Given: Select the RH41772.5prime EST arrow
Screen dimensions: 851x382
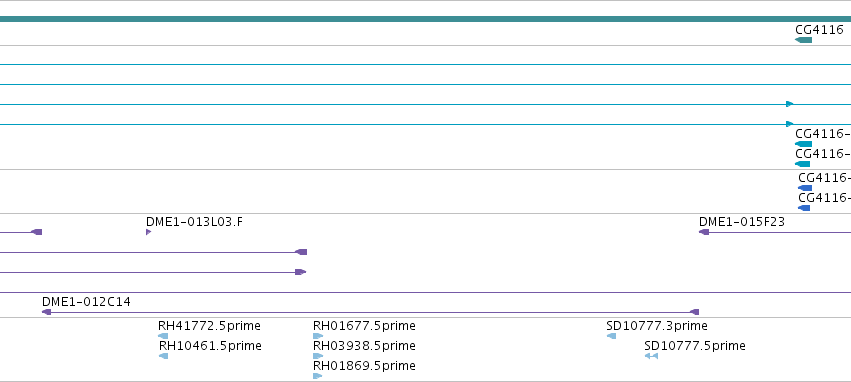Looking at the screenshot, I should [163, 336].
